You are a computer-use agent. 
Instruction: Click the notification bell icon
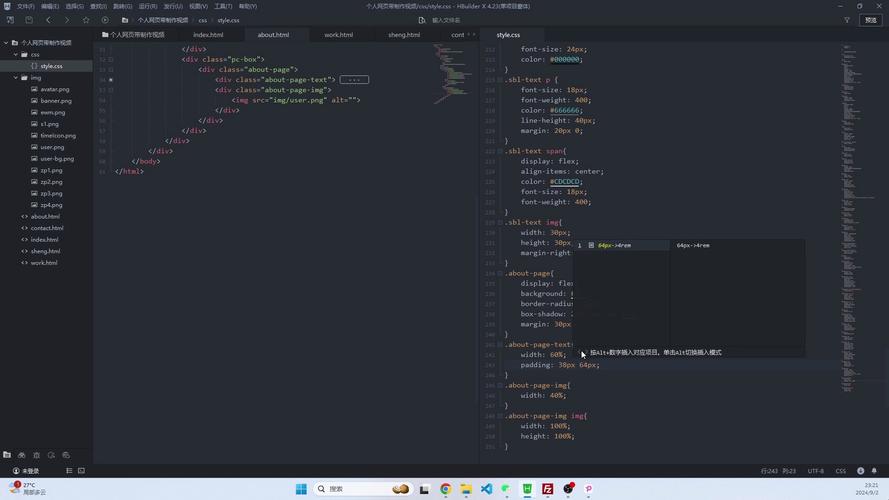pyautogui.click(x=874, y=471)
